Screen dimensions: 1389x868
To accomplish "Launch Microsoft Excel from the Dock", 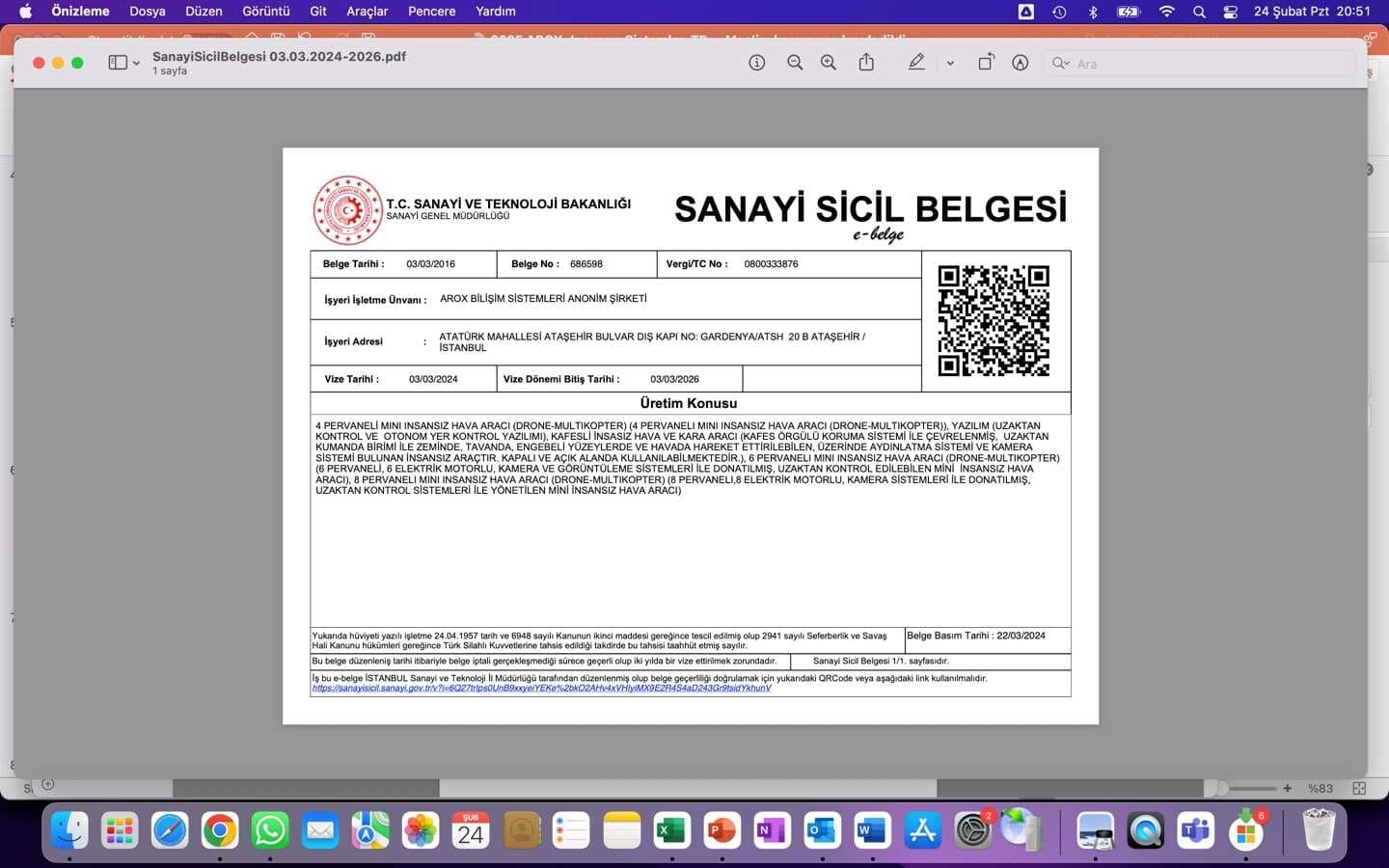I will click(x=671, y=830).
